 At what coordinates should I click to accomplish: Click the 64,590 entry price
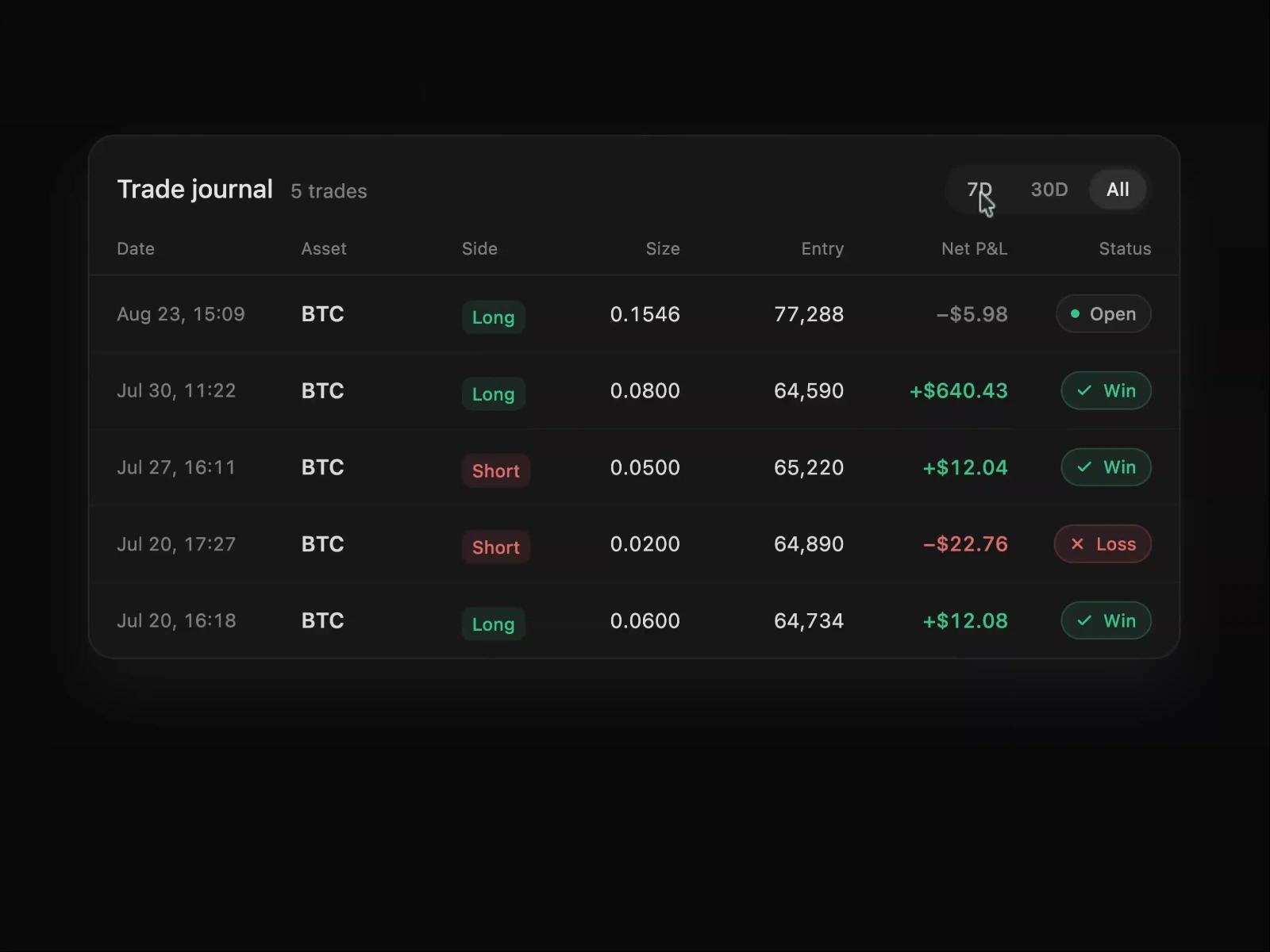809,390
